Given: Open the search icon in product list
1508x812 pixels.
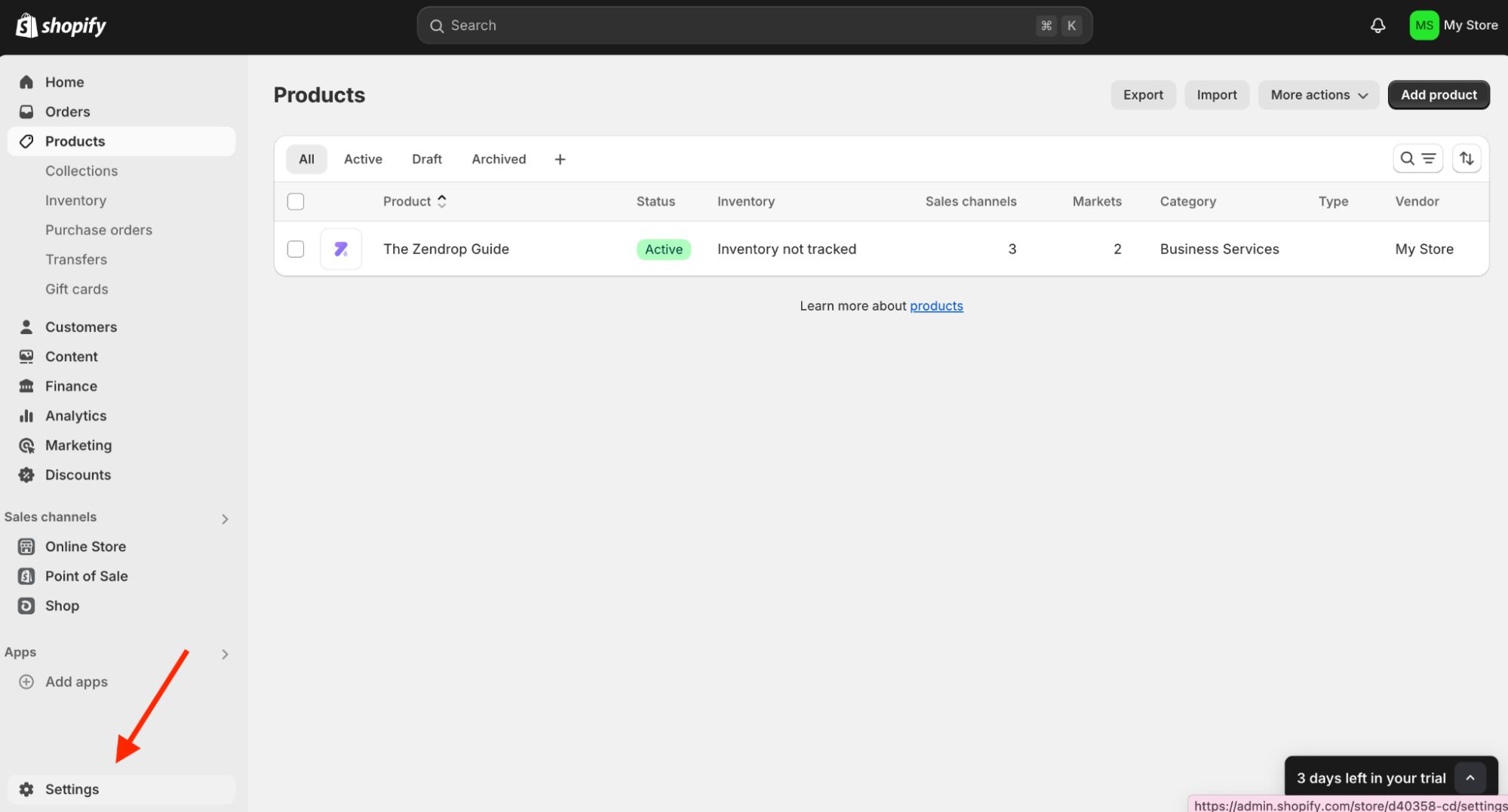Looking at the screenshot, I should pyautogui.click(x=1408, y=158).
